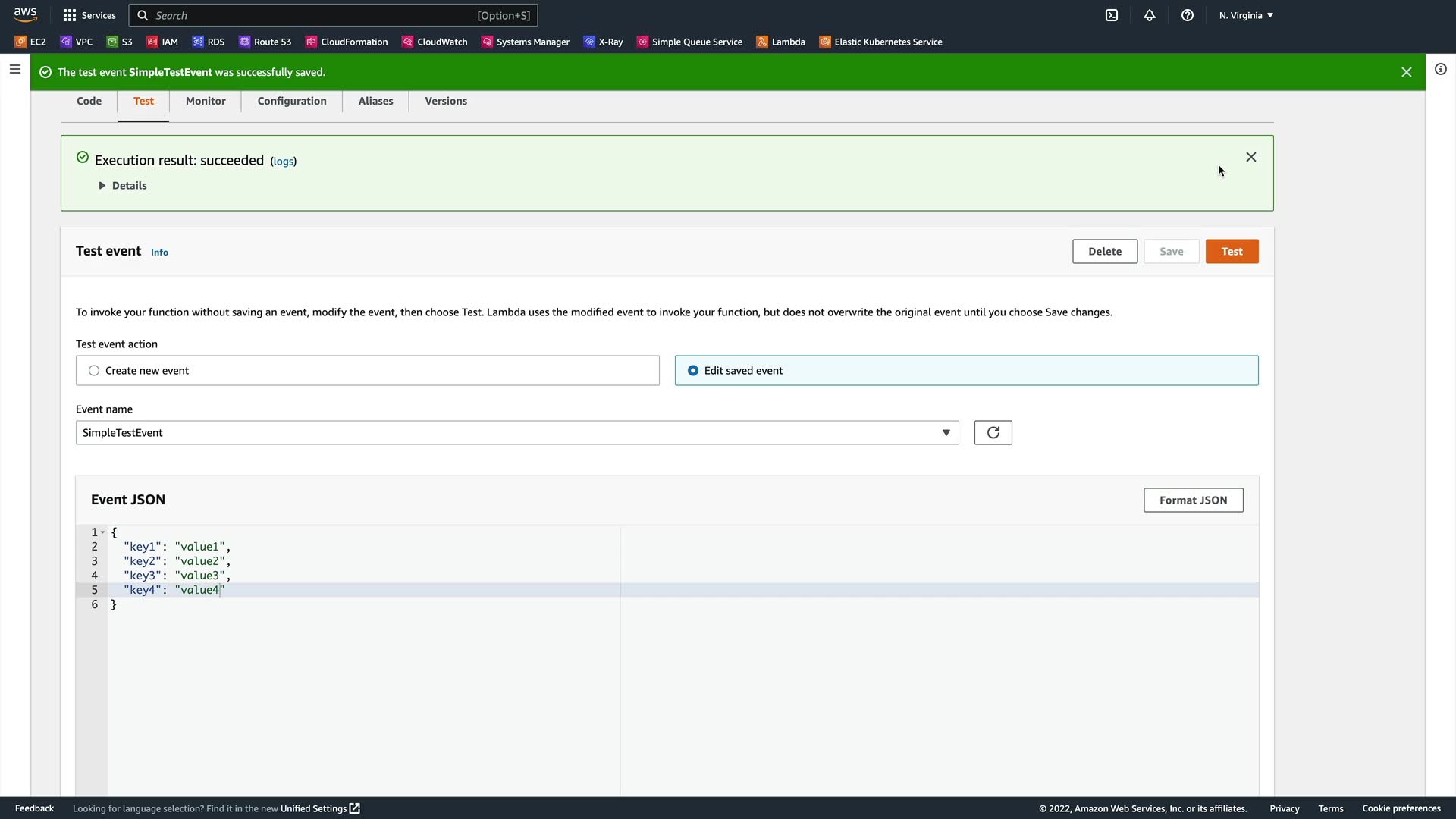This screenshot has width=1456, height=819.
Task: Open the info panel icon at the right edge
Action: [1441, 69]
